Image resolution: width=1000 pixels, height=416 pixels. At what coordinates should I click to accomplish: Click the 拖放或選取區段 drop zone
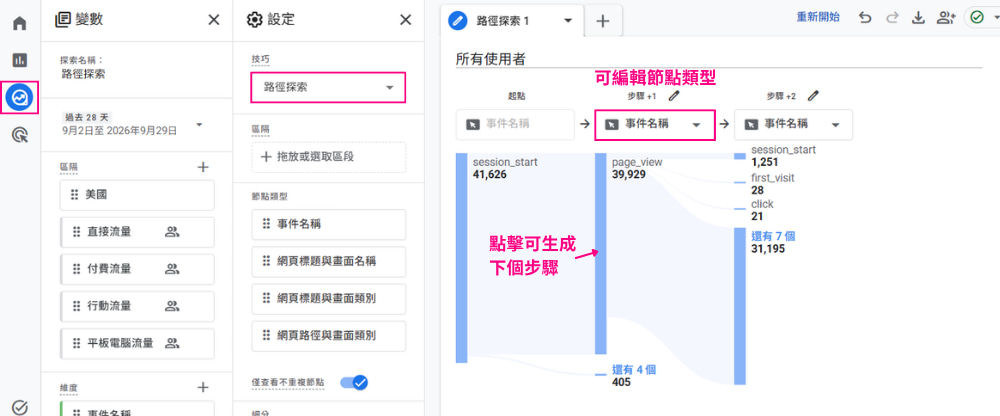[x=329, y=157]
